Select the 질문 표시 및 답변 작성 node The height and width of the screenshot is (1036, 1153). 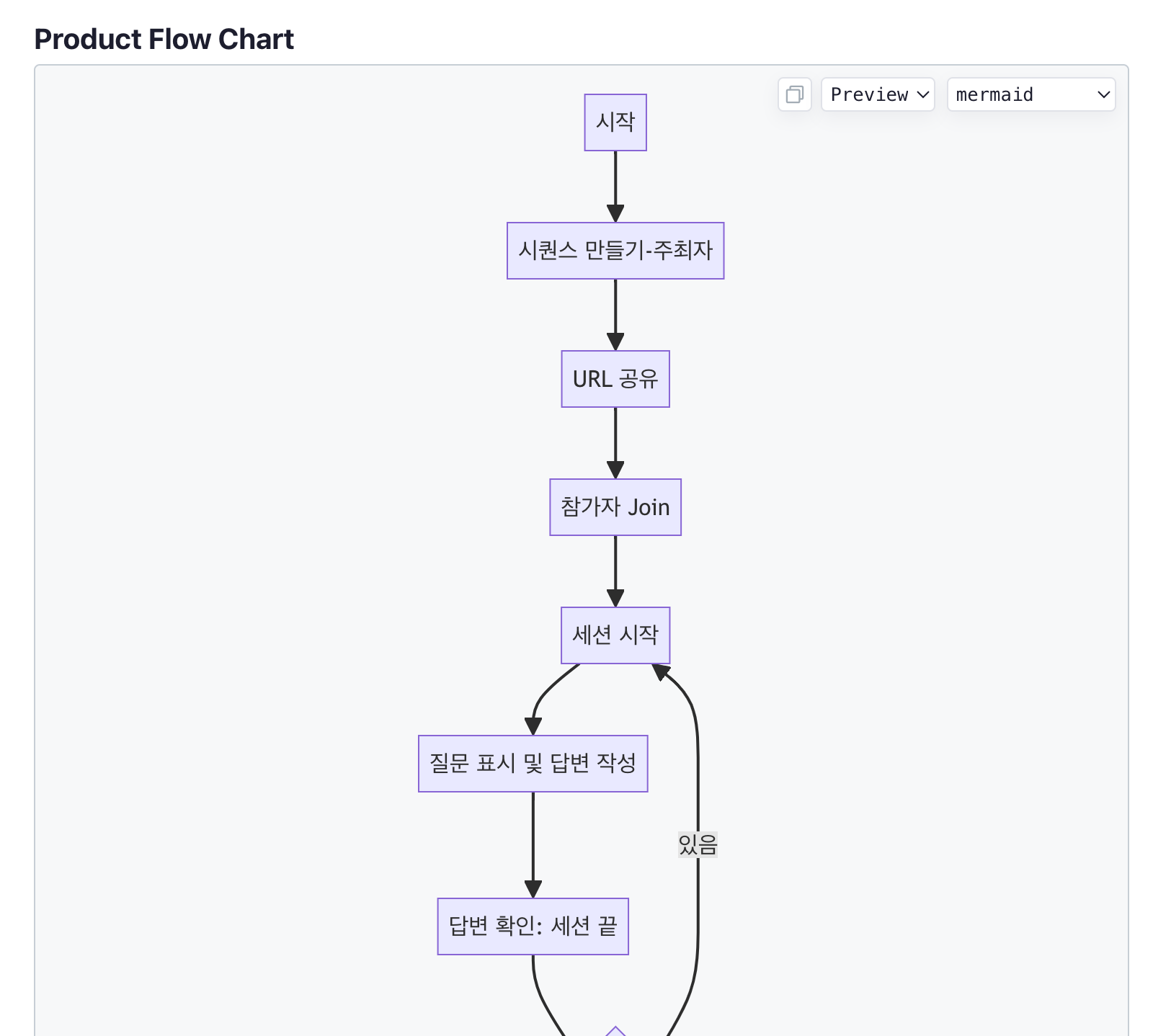(533, 764)
